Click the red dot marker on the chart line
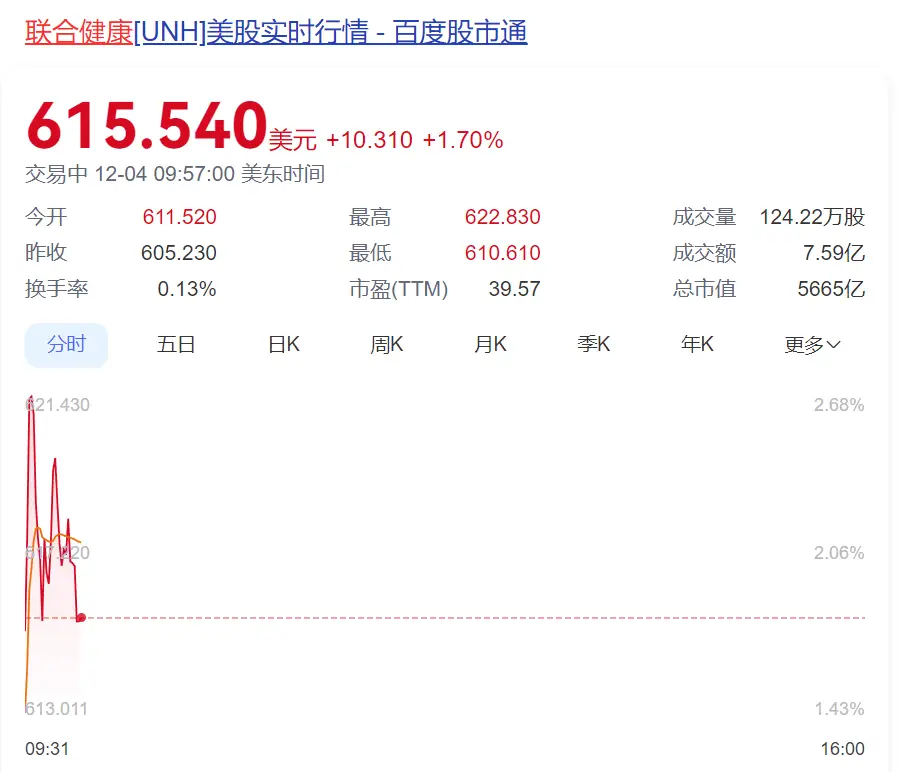The image size is (906, 772). [80, 617]
